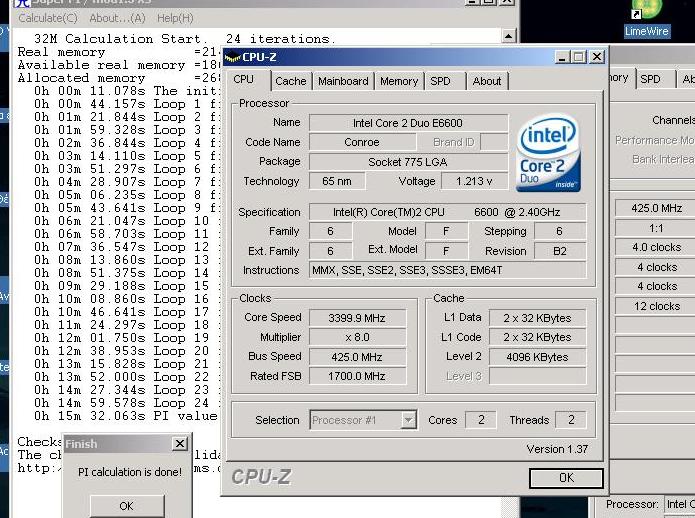
Task: Click the Revision value B2
Action: click(560, 251)
